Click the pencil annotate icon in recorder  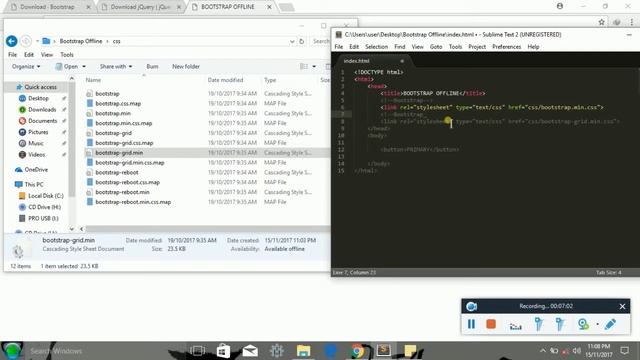coord(611,324)
